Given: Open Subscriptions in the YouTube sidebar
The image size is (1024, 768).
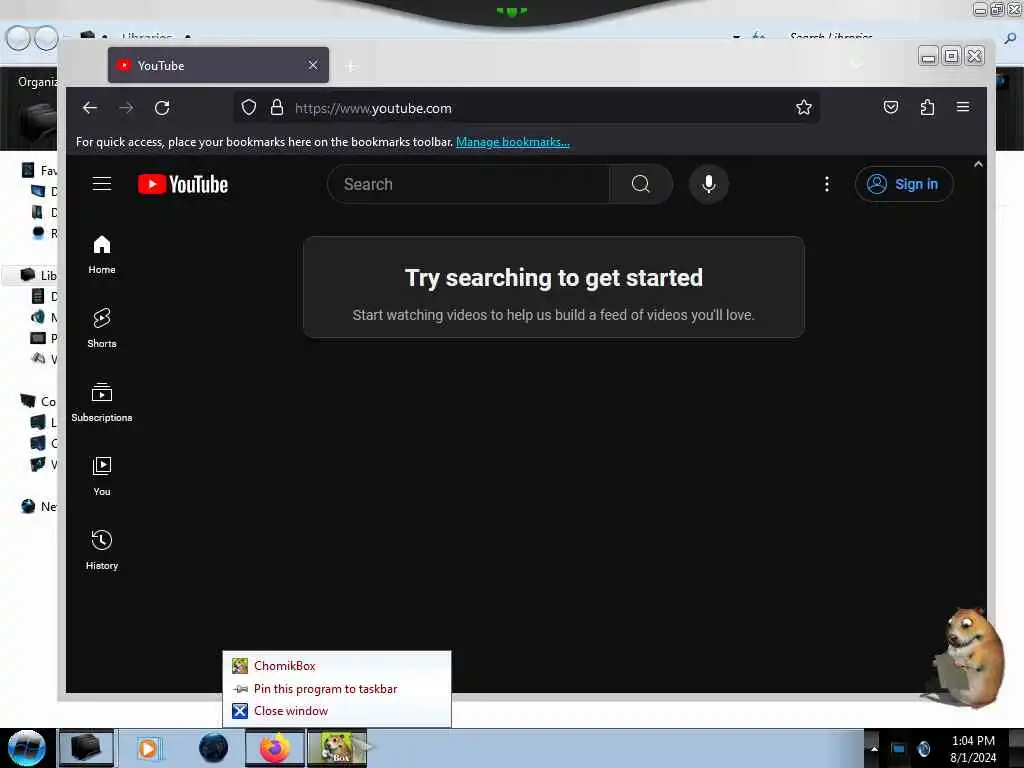Looking at the screenshot, I should [102, 402].
